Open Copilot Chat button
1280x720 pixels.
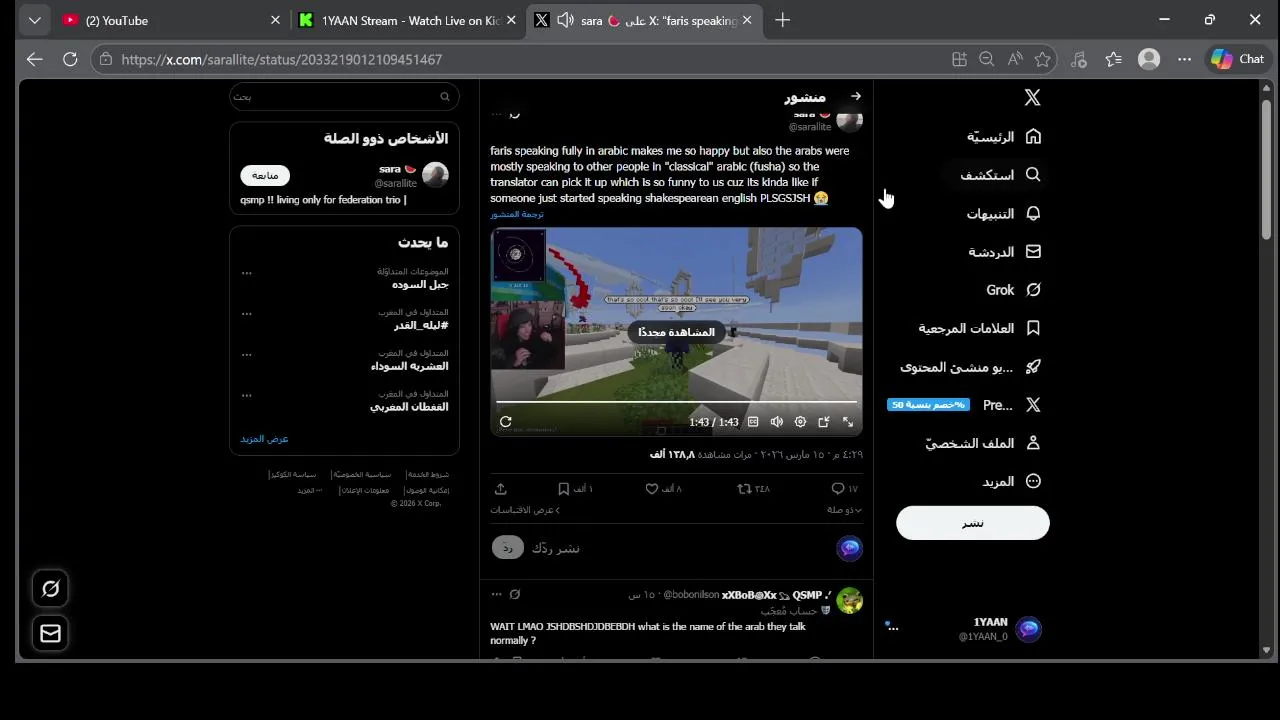[1238, 59]
